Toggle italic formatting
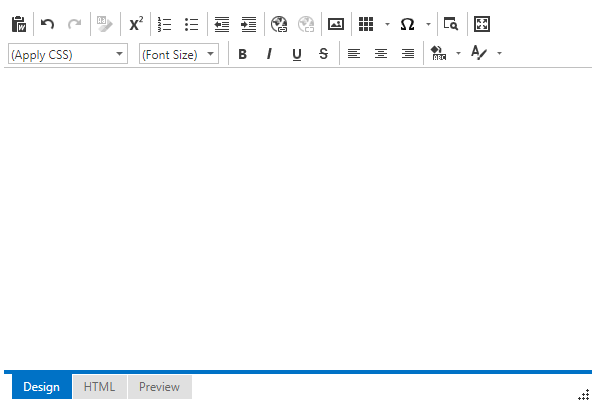 pos(269,54)
